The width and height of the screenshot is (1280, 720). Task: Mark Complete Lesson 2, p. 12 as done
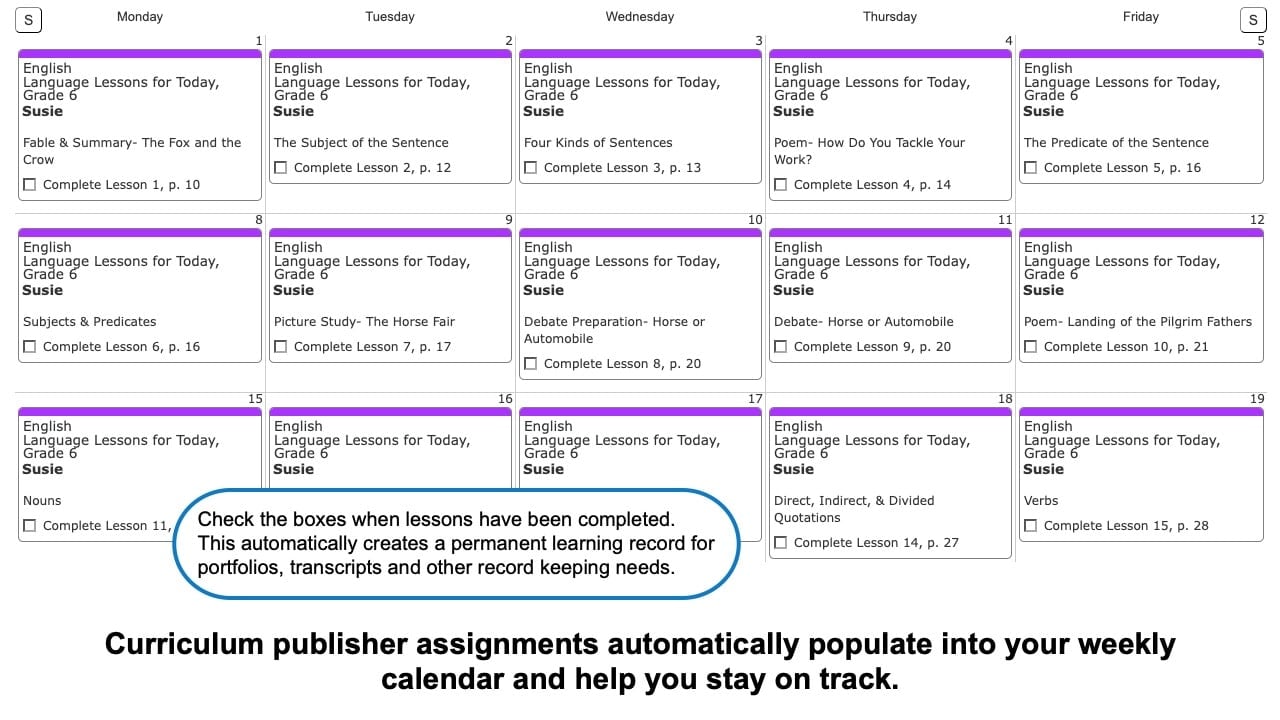click(x=281, y=168)
